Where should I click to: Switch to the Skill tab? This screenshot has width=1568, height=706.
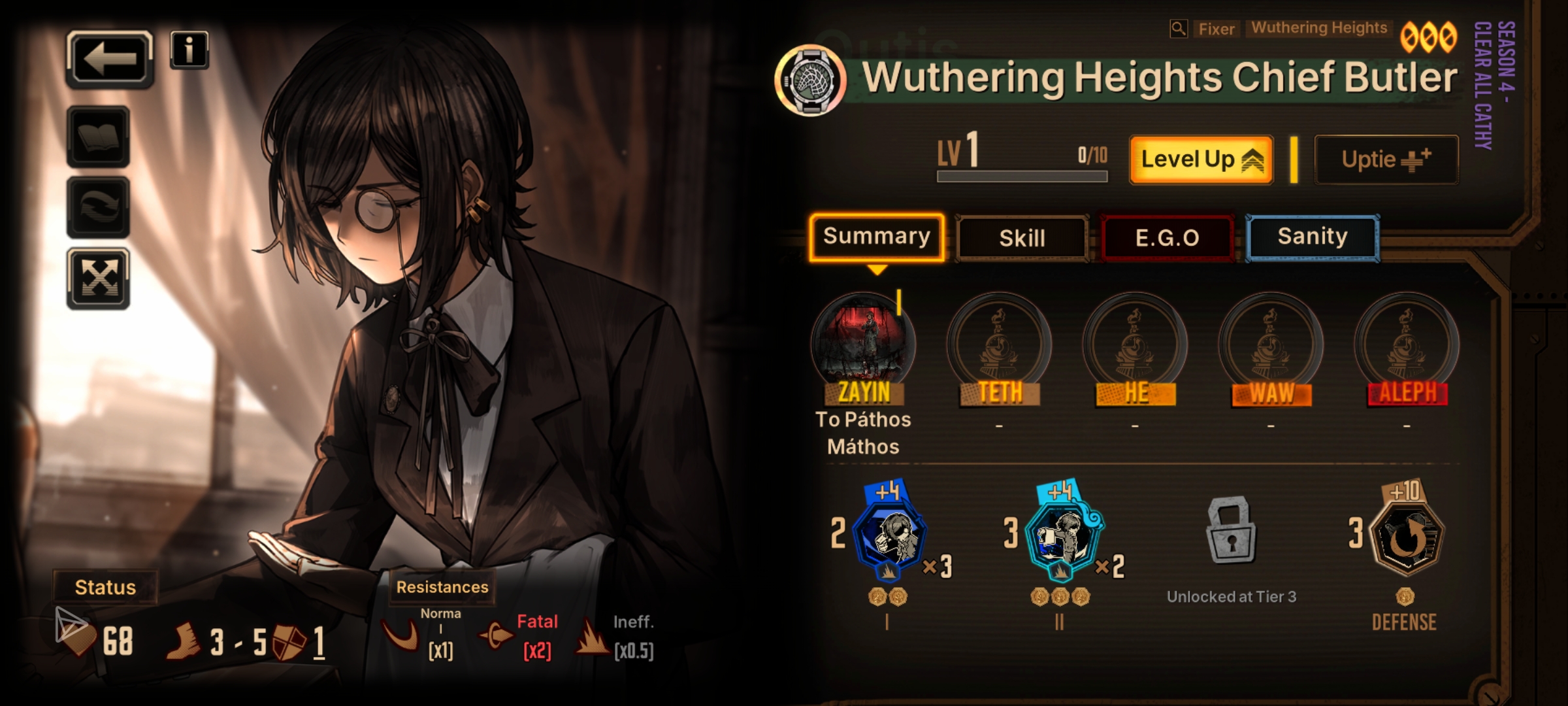1022,238
